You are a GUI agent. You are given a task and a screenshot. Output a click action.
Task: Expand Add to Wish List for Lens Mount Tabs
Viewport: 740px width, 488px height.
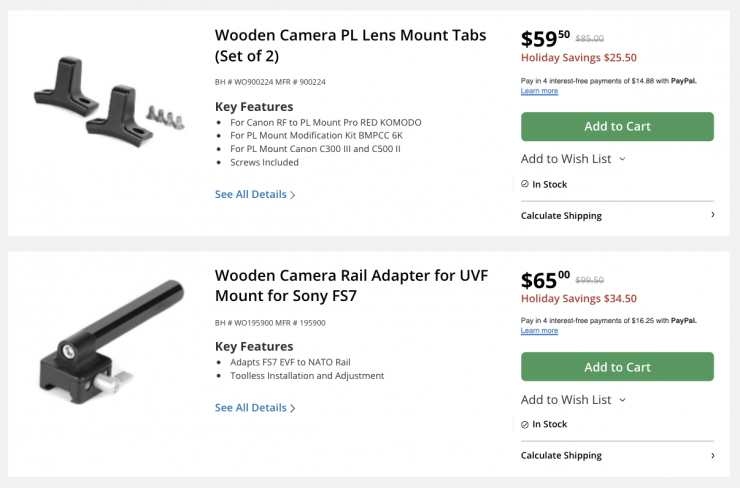[x=573, y=159]
